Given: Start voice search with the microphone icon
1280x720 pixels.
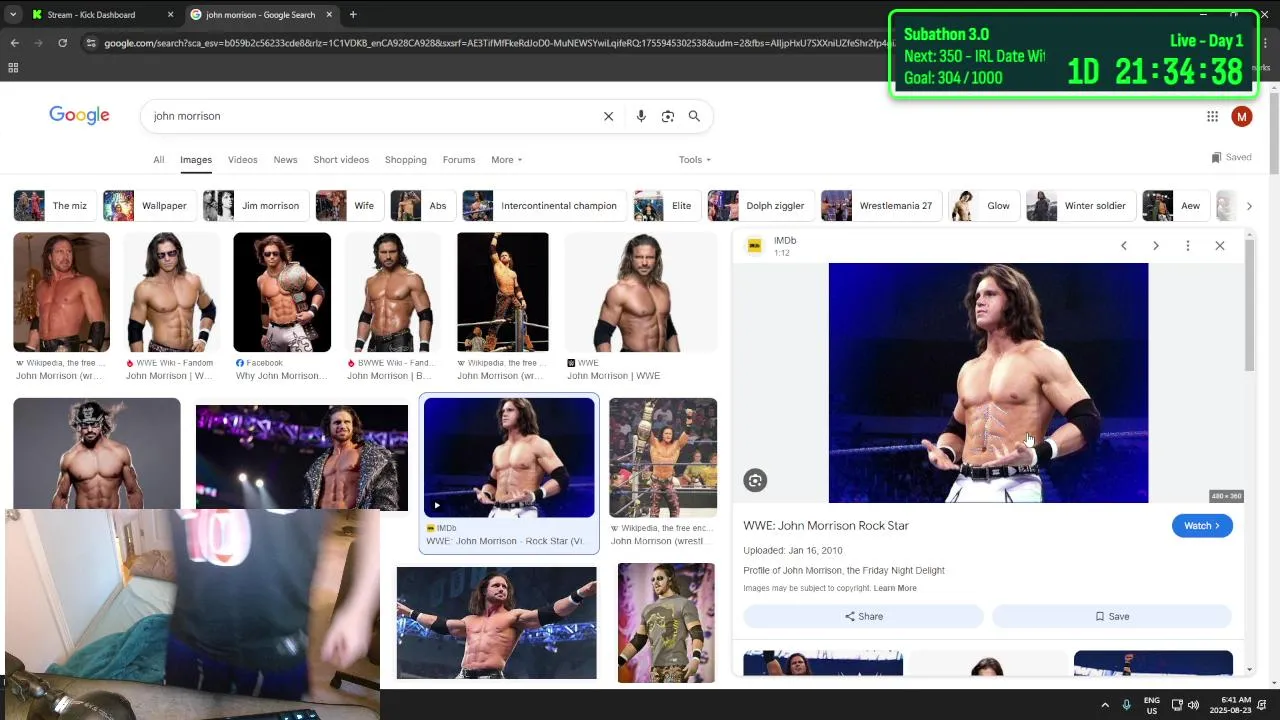Looking at the screenshot, I should (x=641, y=116).
